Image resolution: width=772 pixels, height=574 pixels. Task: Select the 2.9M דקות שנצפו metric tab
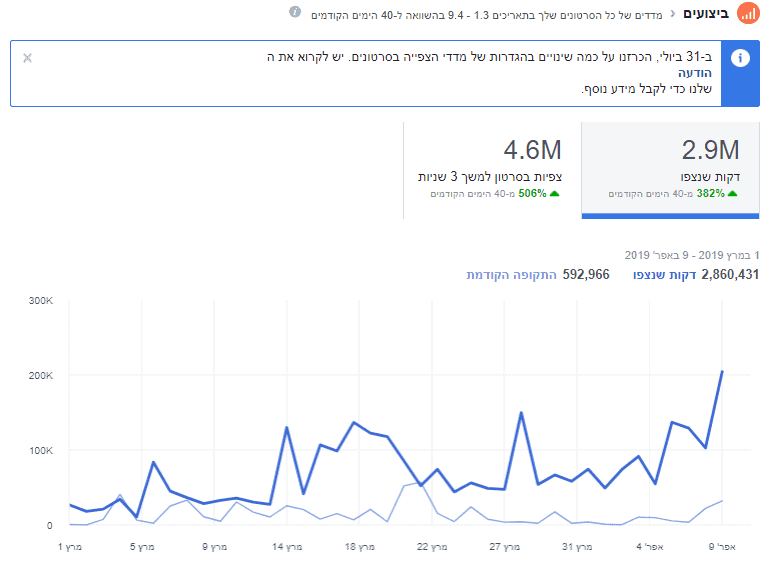[x=671, y=168]
